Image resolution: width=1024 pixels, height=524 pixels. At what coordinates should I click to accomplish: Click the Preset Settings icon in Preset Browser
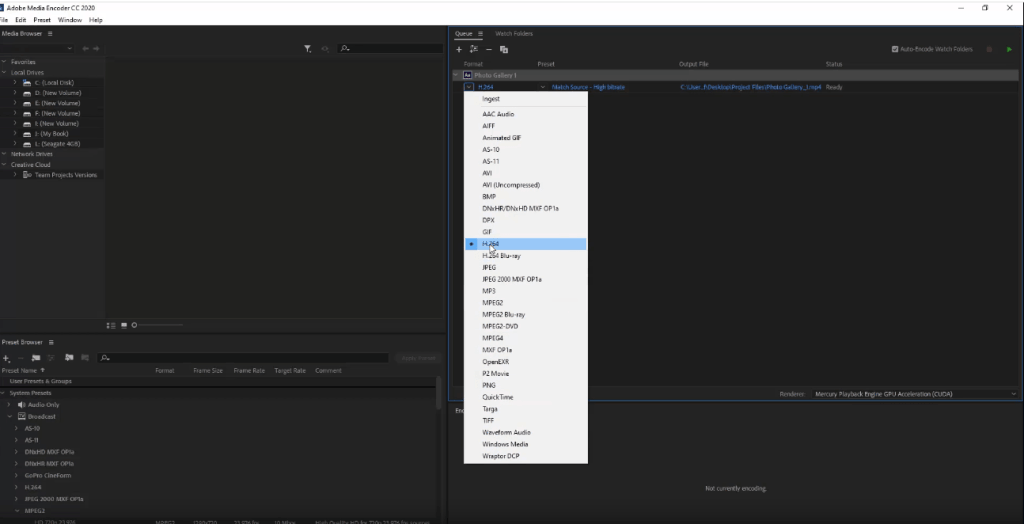(51, 357)
